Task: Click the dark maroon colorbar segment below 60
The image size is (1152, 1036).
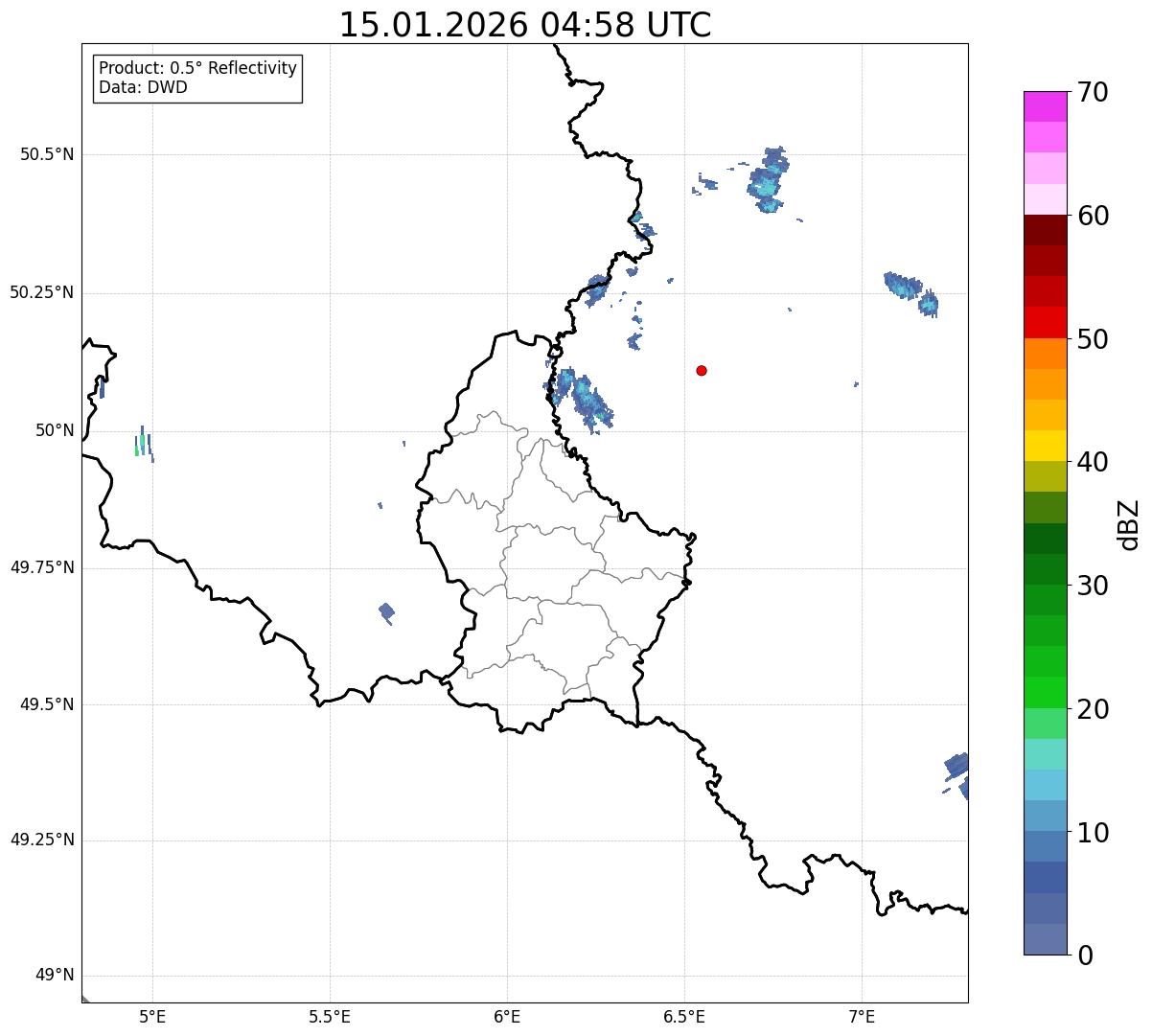Action: [x=1046, y=230]
